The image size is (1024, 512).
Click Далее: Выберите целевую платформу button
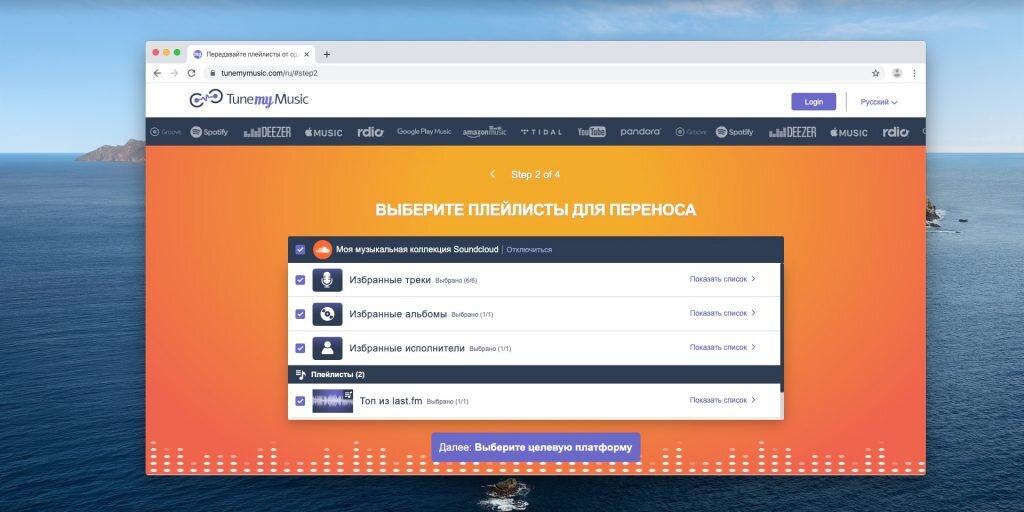pos(536,447)
